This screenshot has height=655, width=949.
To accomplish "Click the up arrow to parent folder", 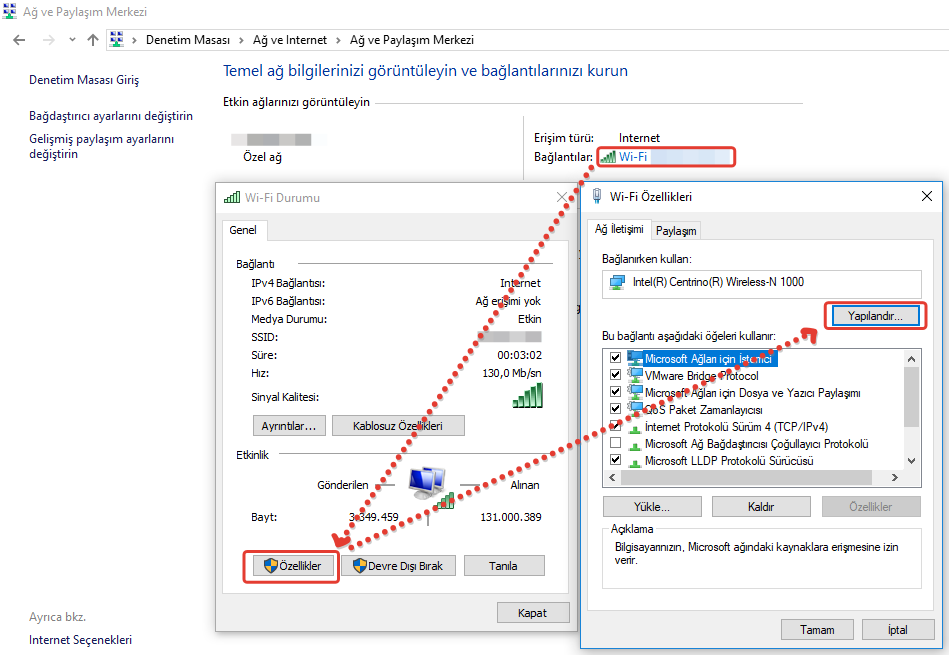I will click(x=93, y=40).
